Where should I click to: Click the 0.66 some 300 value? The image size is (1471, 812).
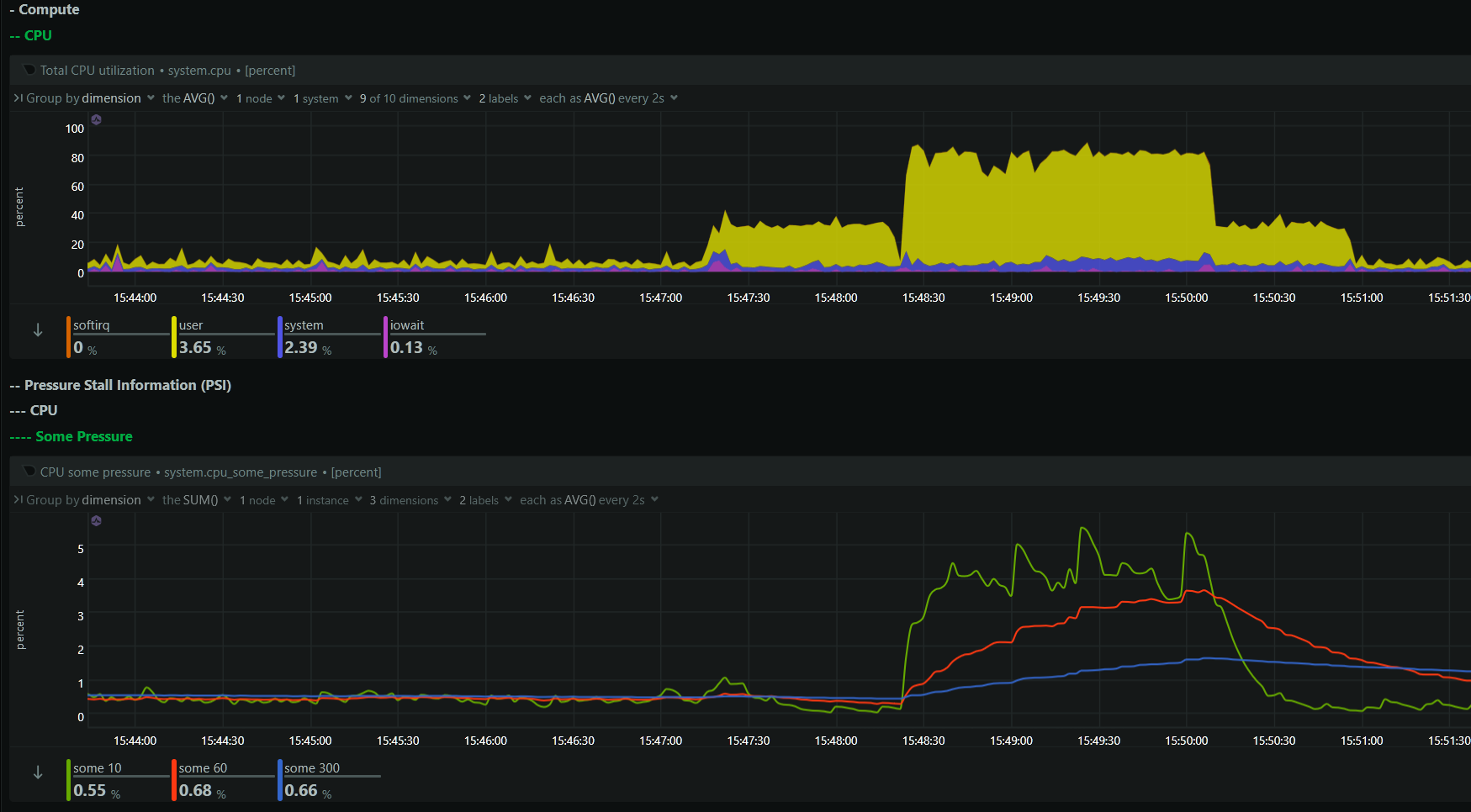click(301, 790)
